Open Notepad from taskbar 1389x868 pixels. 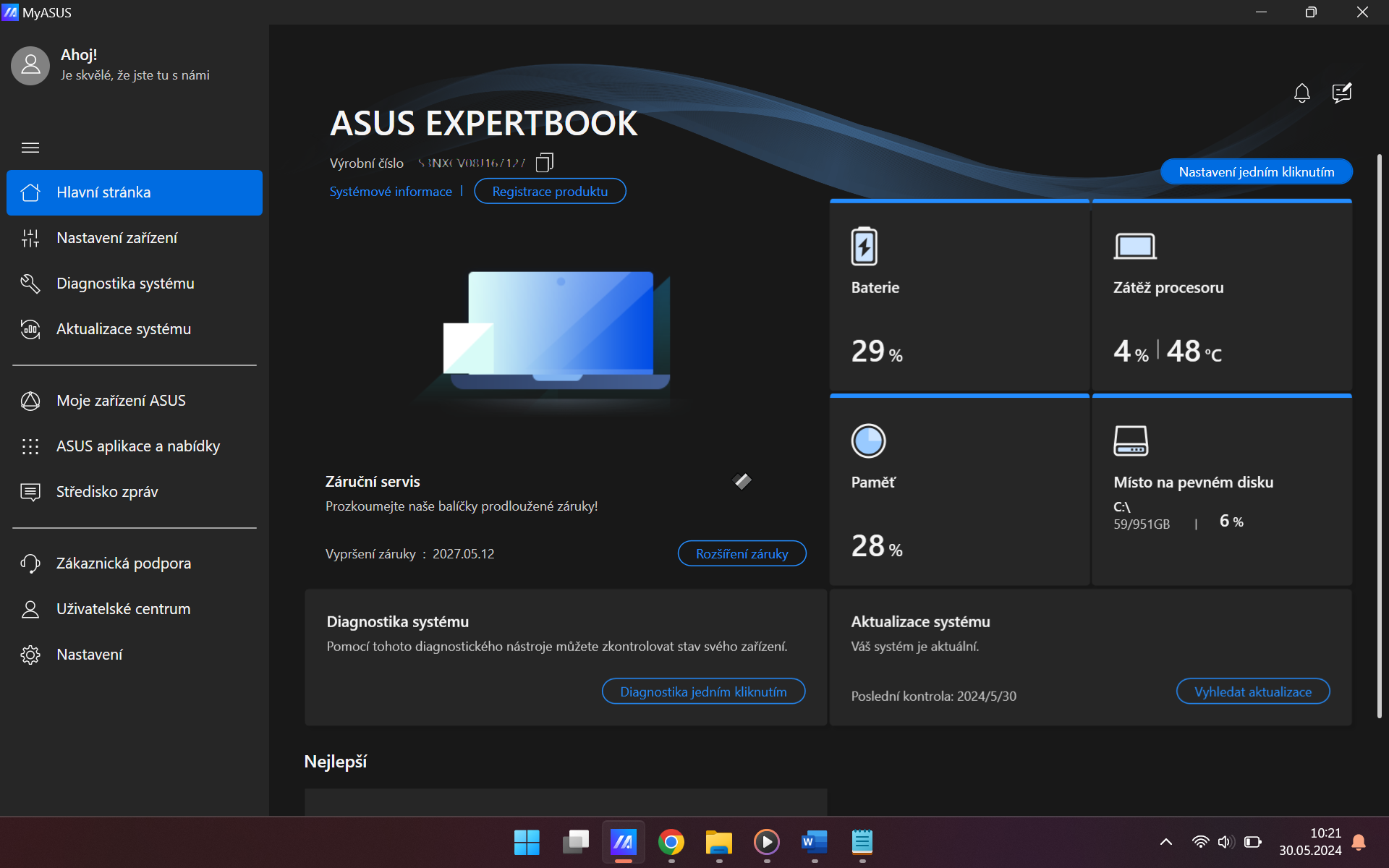[x=862, y=842]
